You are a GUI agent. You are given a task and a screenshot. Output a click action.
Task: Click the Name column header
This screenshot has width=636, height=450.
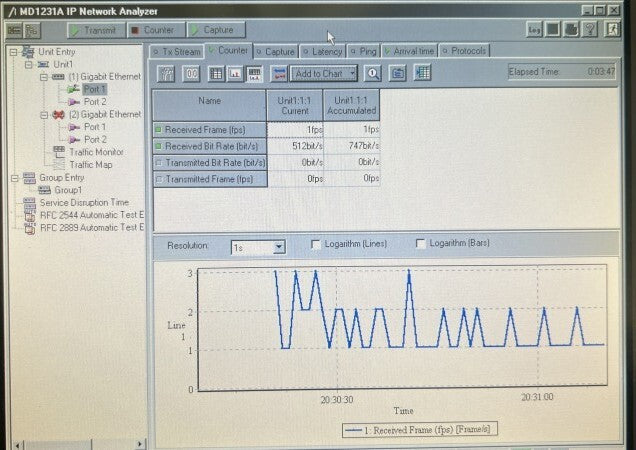(x=209, y=106)
